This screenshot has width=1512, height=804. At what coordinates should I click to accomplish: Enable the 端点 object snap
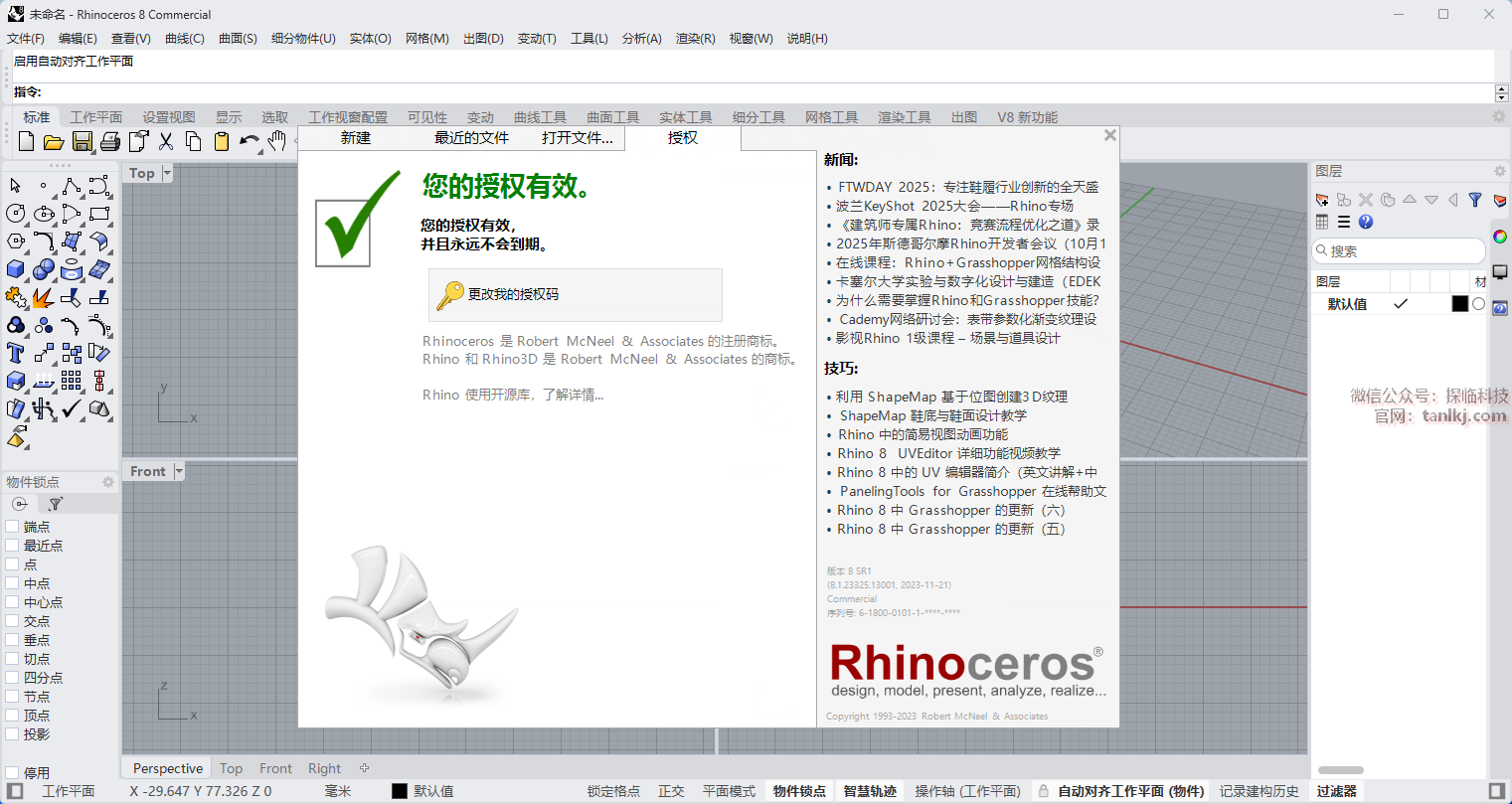coord(12,527)
